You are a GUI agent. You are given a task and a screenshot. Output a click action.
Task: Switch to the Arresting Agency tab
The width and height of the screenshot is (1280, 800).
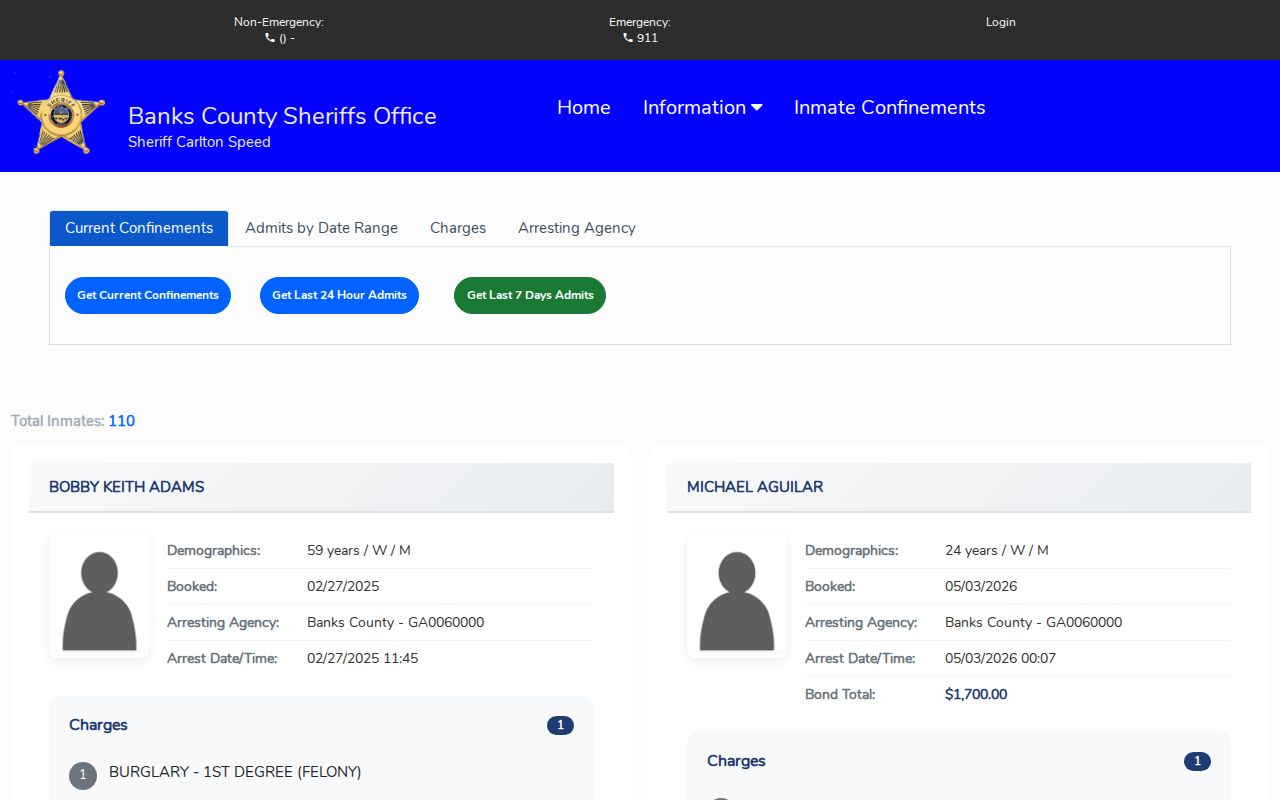(577, 228)
